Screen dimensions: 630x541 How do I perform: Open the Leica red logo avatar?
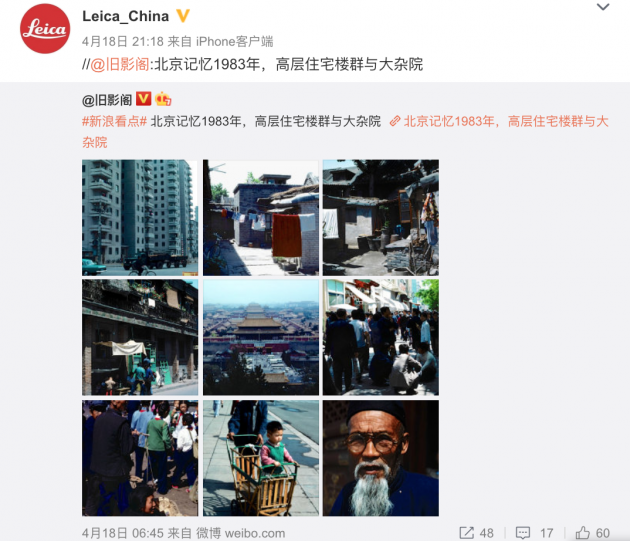click(x=45, y=29)
